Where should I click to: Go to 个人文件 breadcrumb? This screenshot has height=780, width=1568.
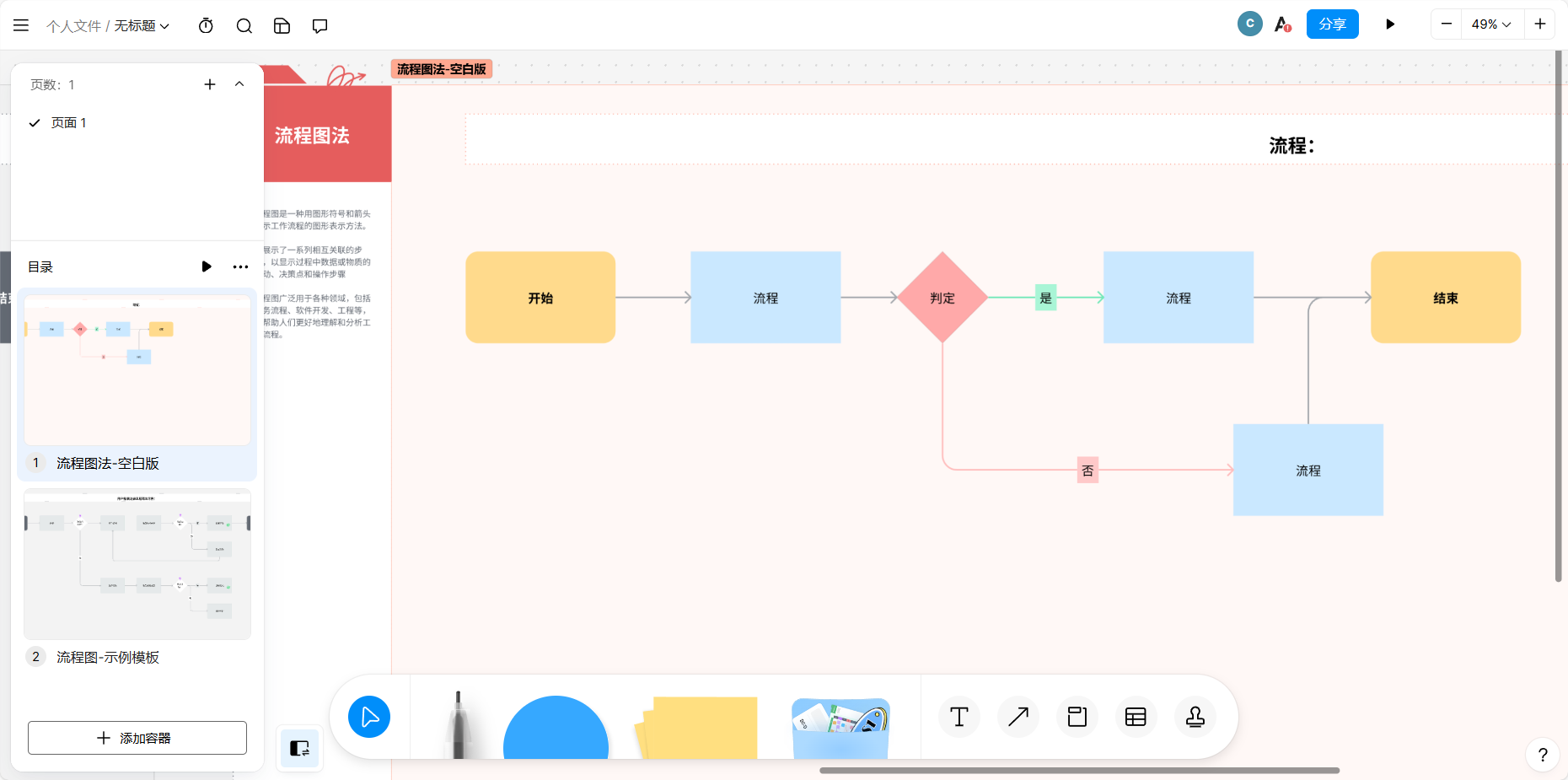(73, 26)
